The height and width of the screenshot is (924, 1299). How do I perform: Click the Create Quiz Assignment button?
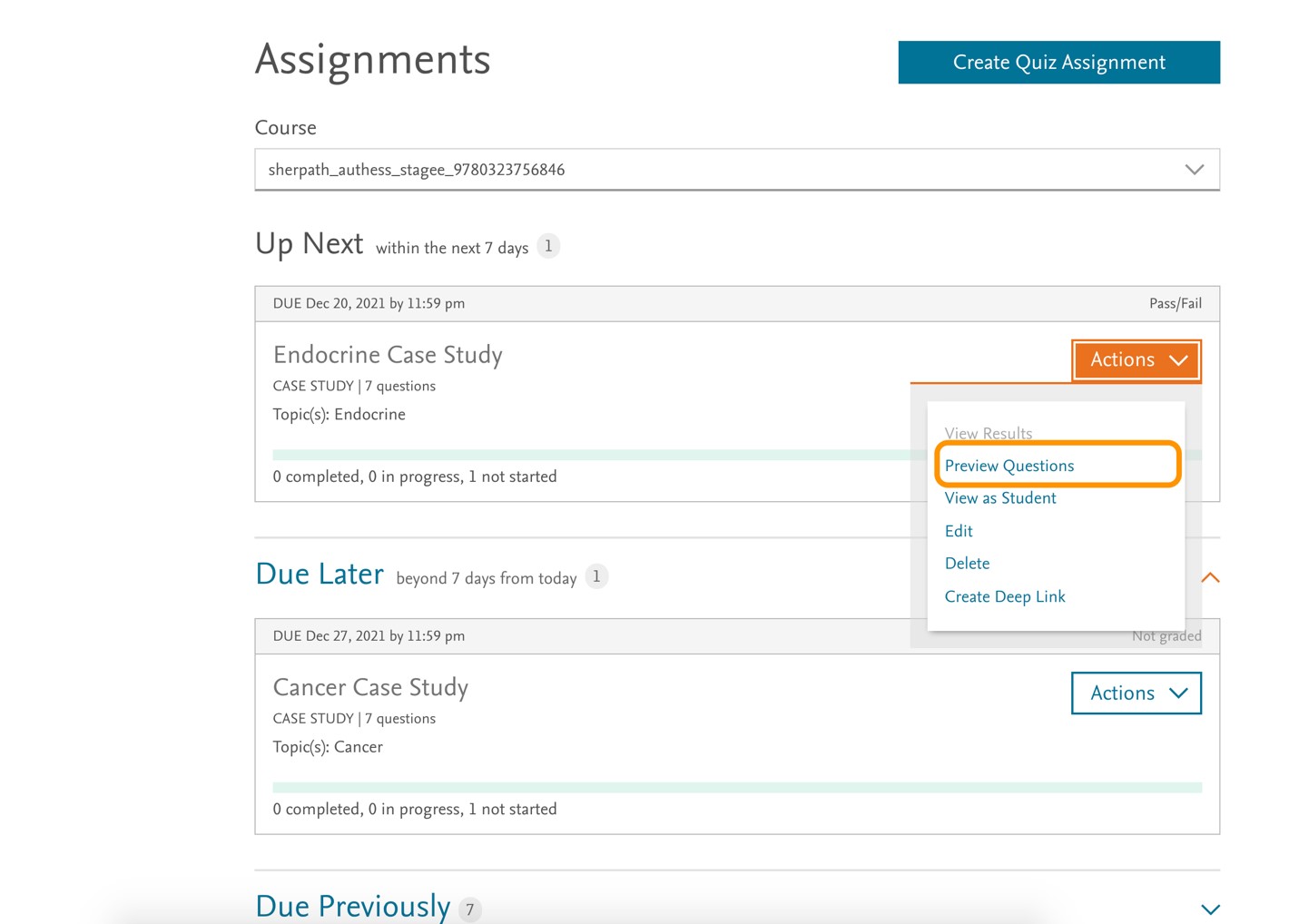(x=1058, y=62)
